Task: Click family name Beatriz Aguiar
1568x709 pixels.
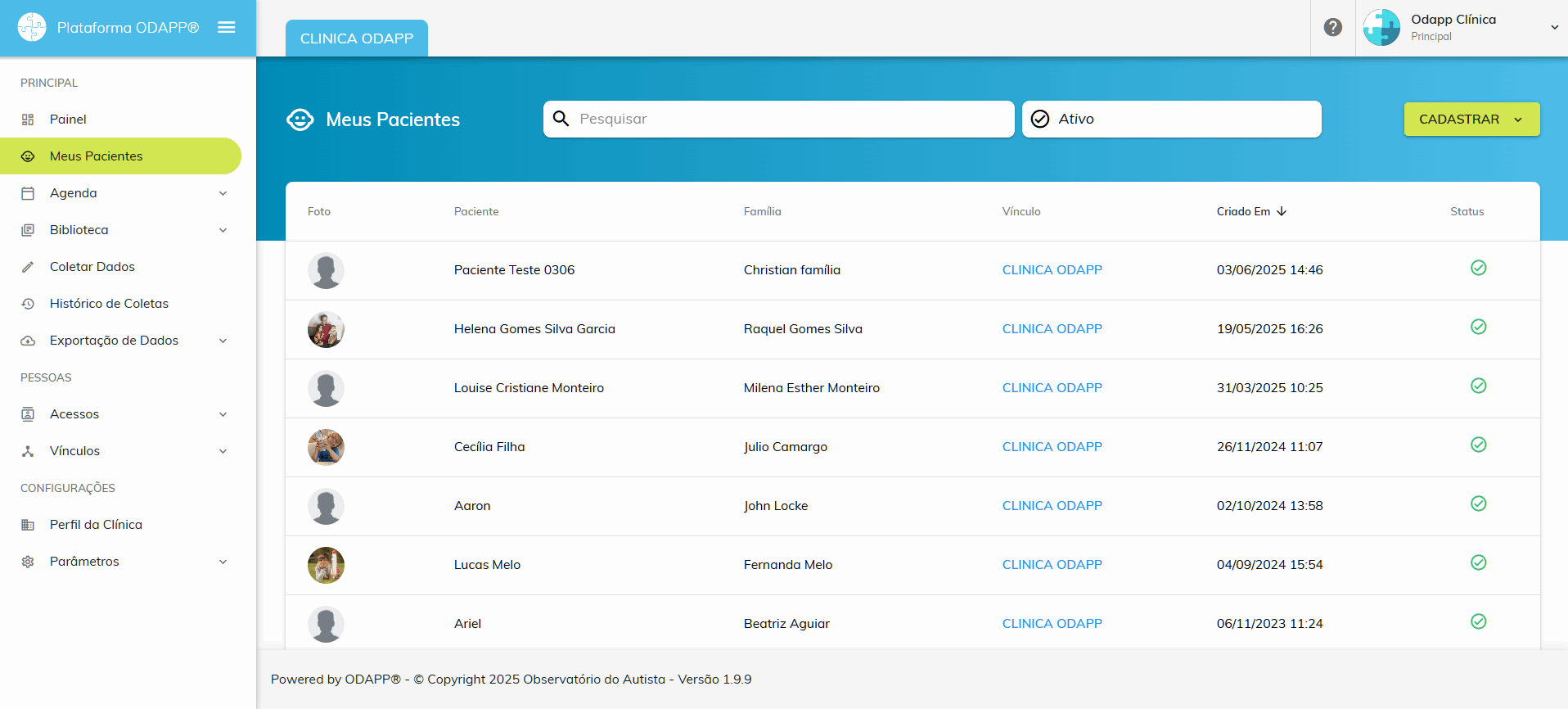Action: tap(786, 624)
